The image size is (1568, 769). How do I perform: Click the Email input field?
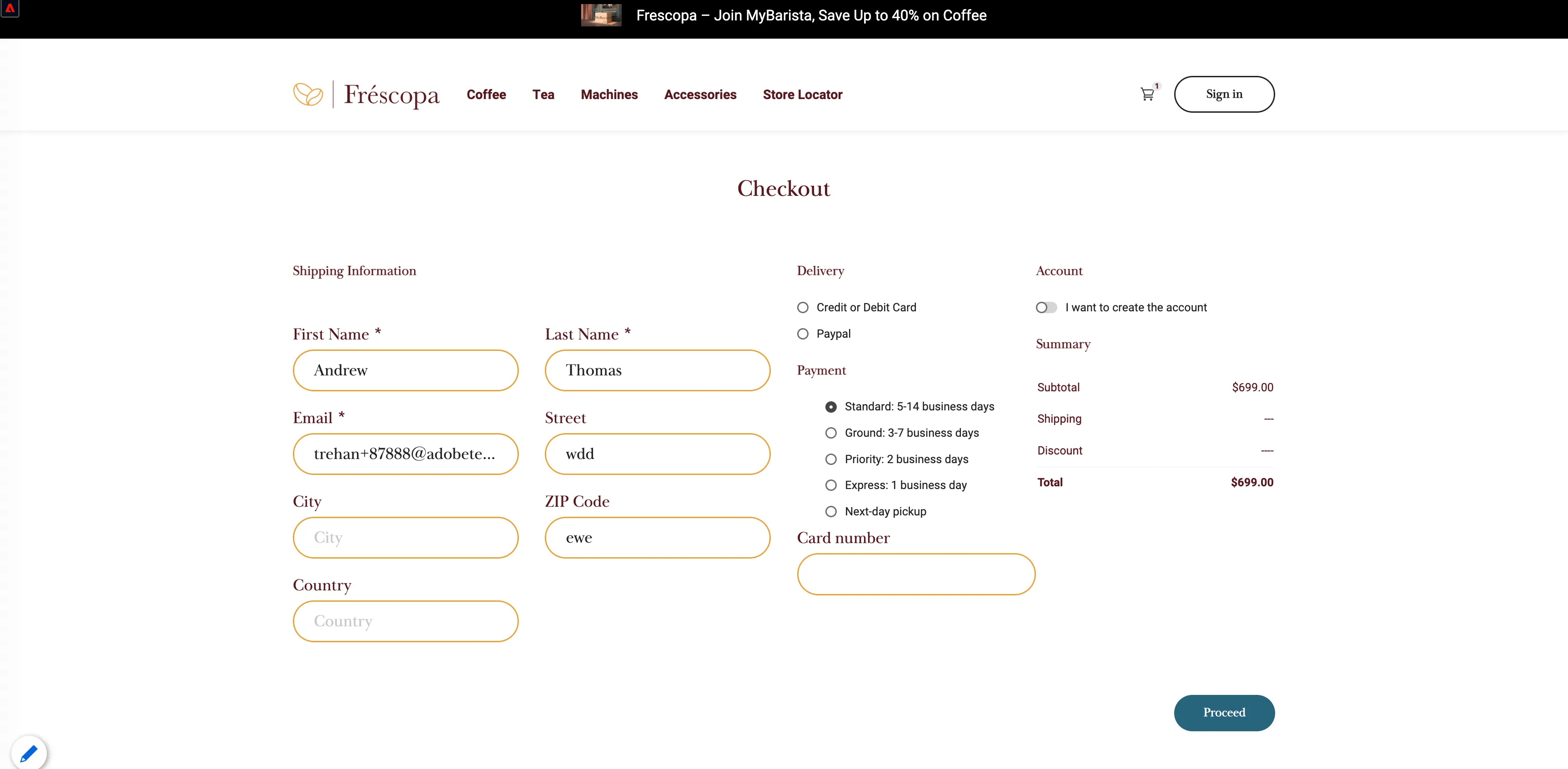[405, 454]
